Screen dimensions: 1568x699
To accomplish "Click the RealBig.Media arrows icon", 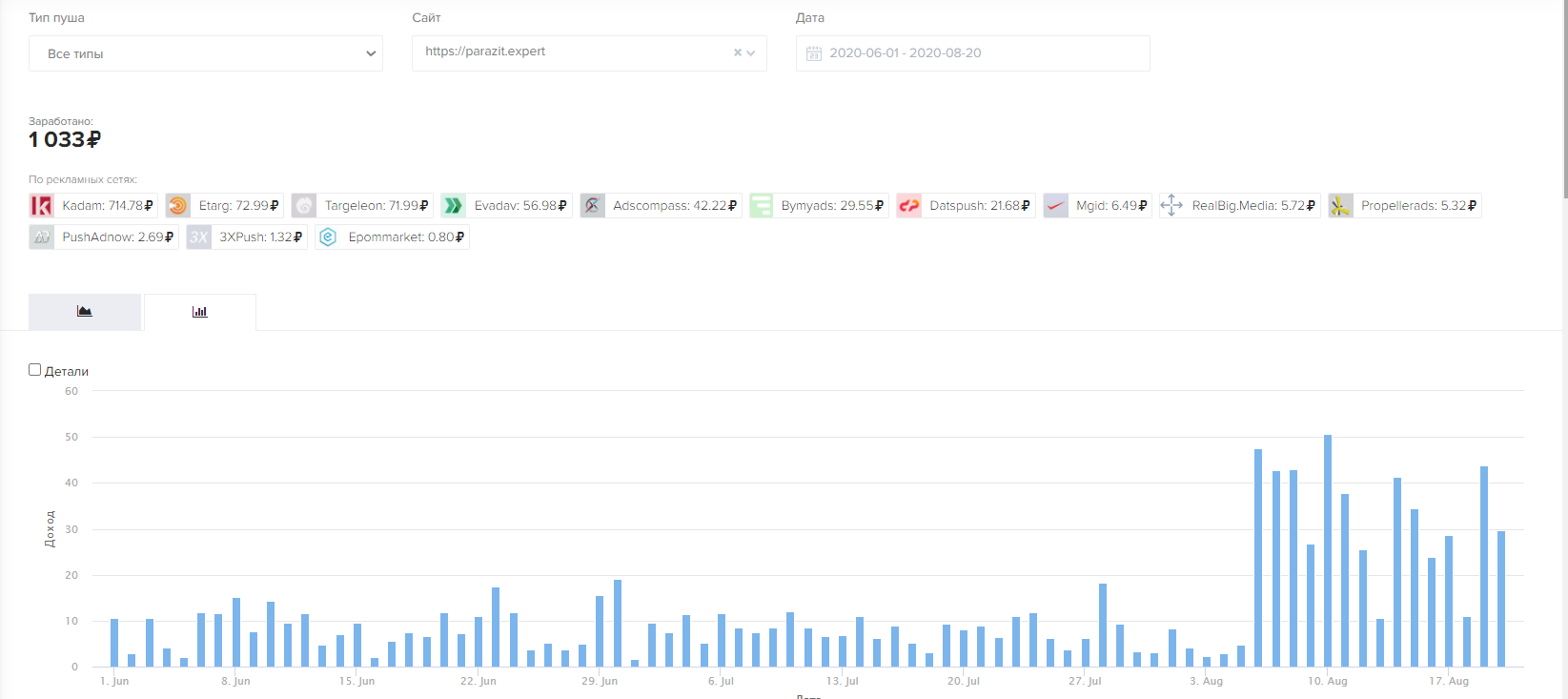I will (x=1171, y=206).
